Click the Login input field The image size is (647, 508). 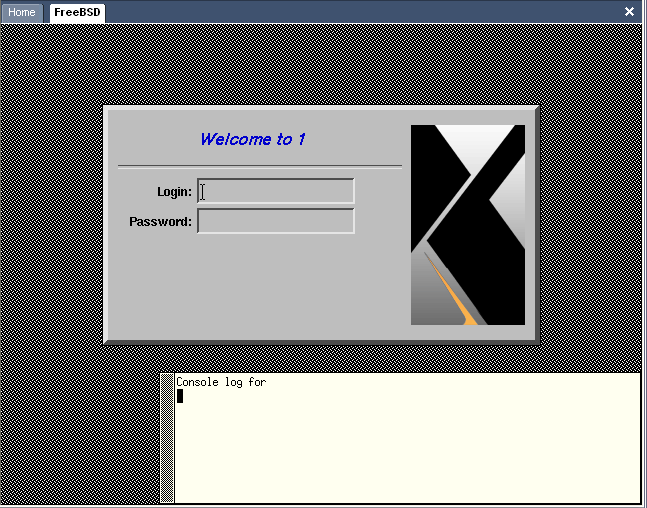(276, 191)
